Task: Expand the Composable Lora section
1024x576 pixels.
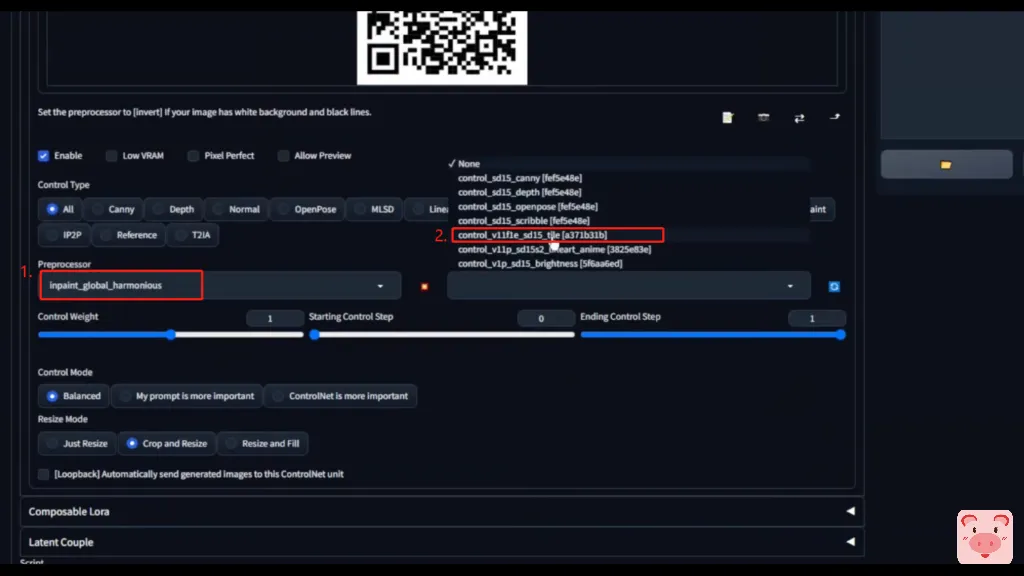Action: click(x=442, y=511)
